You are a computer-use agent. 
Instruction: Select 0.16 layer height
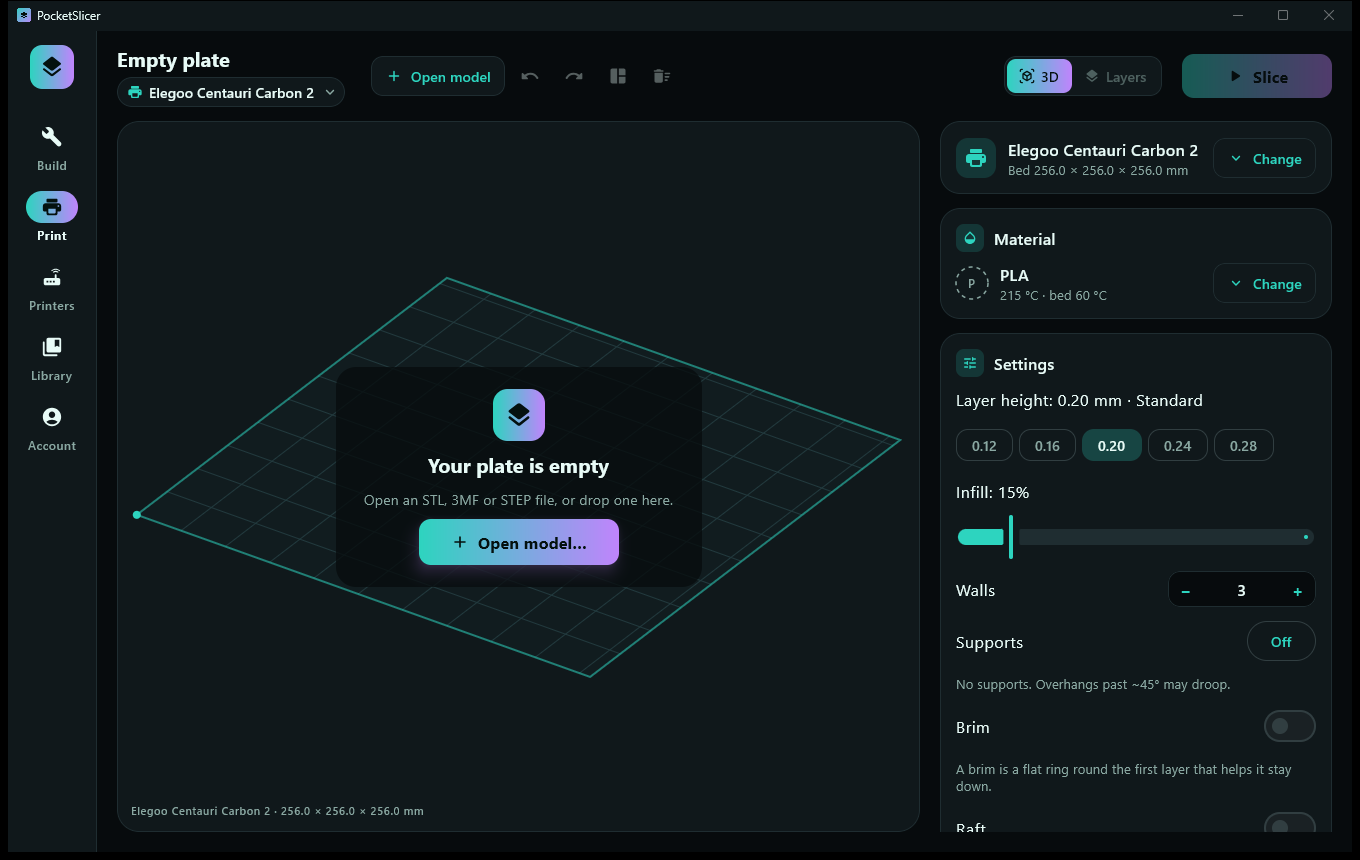pos(1047,445)
